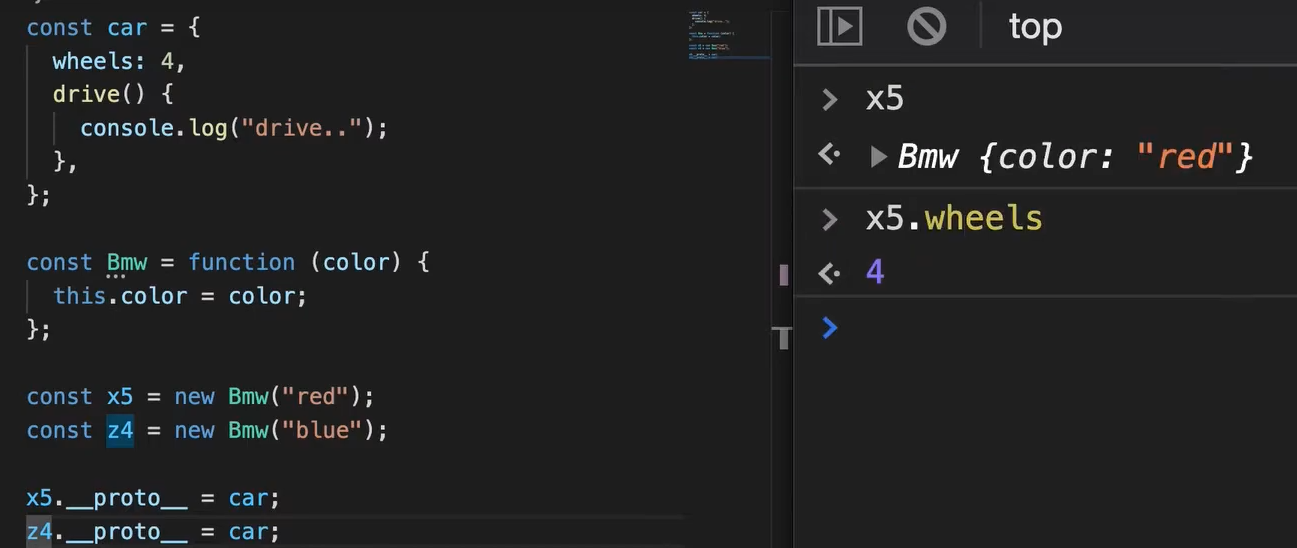The width and height of the screenshot is (1297, 548).
Task: Click the "red" string value in console output
Action: (x=1184, y=156)
